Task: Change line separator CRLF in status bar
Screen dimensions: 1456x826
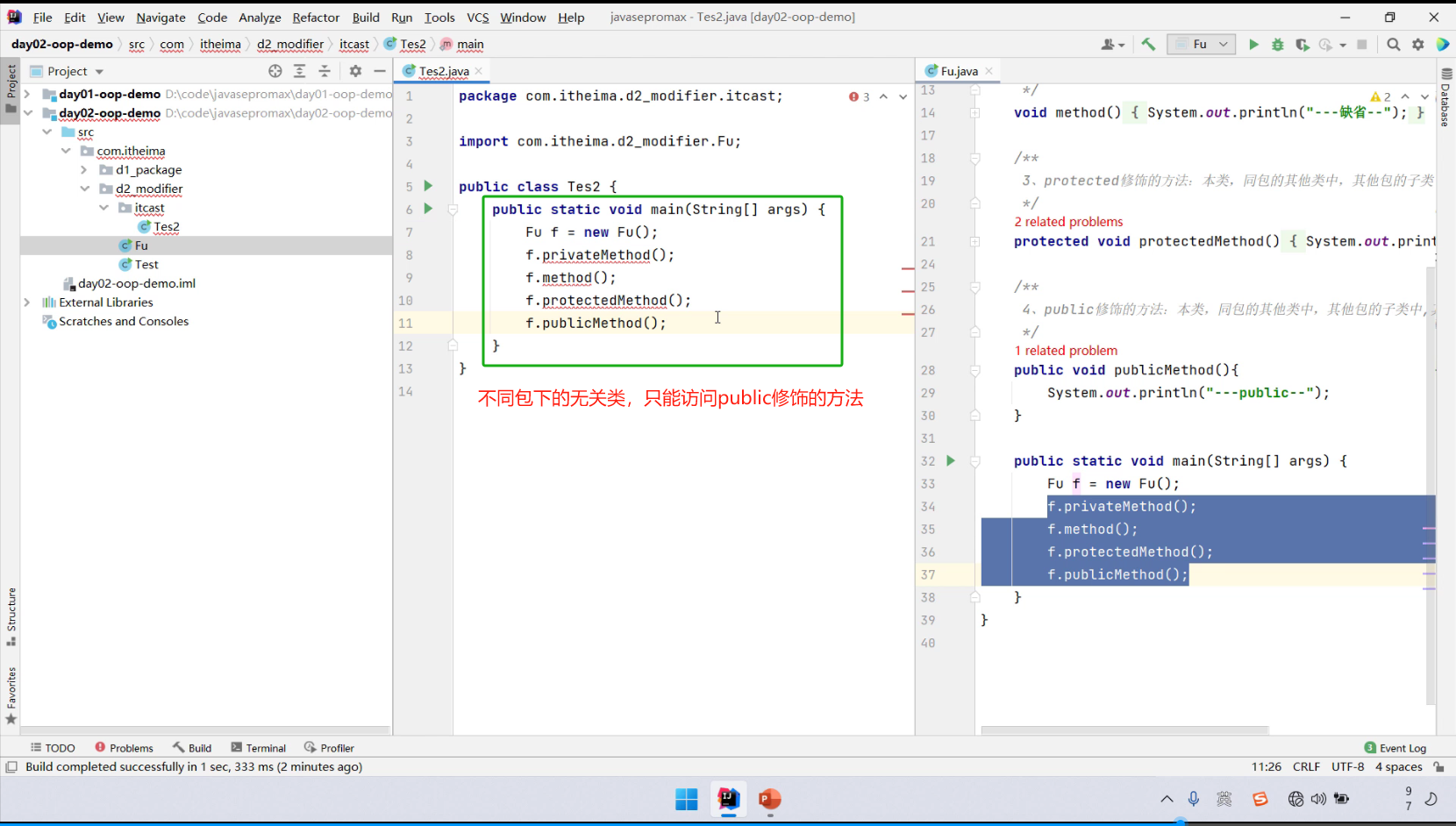Action: point(1306,766)
